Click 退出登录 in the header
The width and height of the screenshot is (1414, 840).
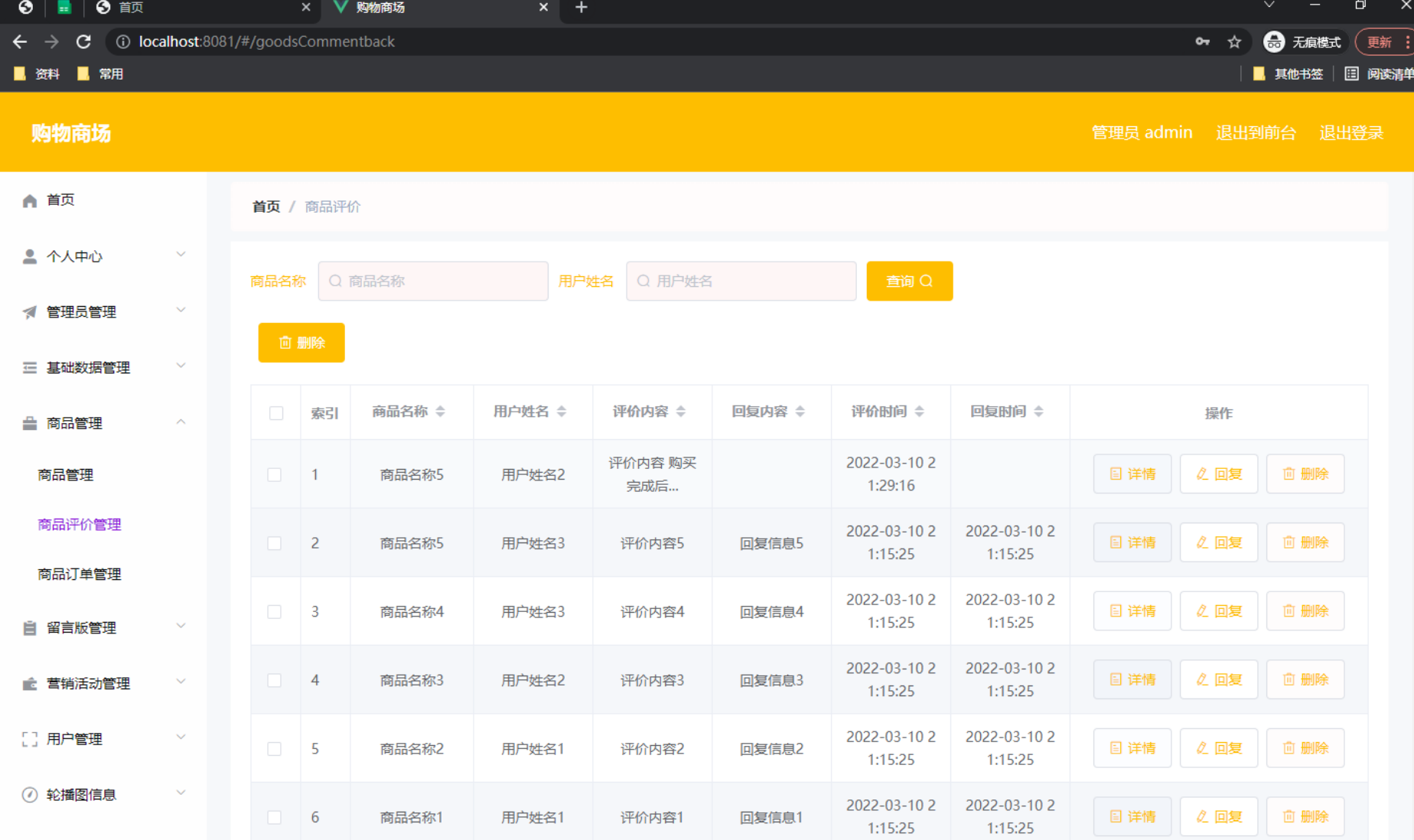pyautogui.click(x=1351, y=133)
